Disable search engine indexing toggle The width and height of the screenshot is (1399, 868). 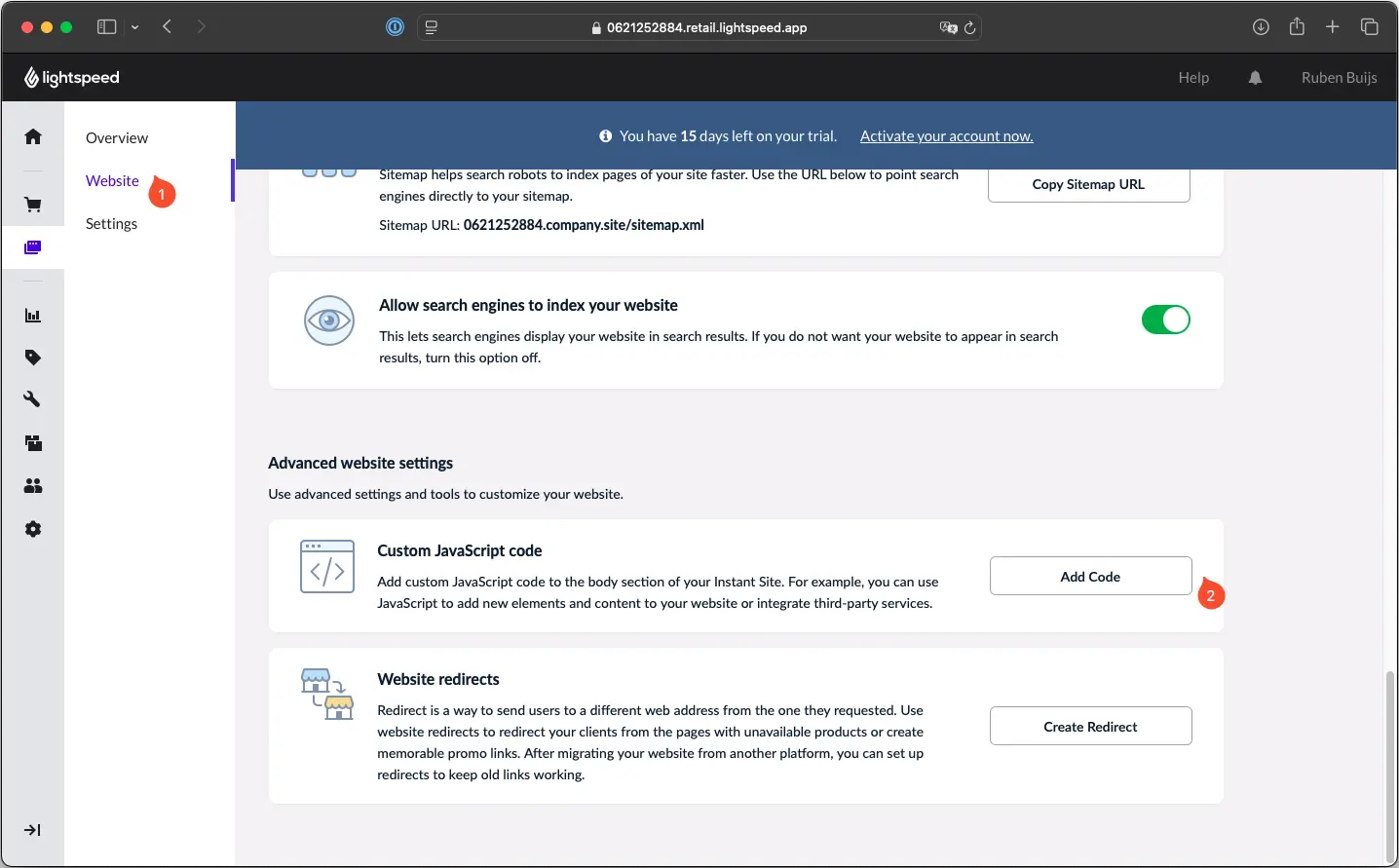(x=1165, y=320)
